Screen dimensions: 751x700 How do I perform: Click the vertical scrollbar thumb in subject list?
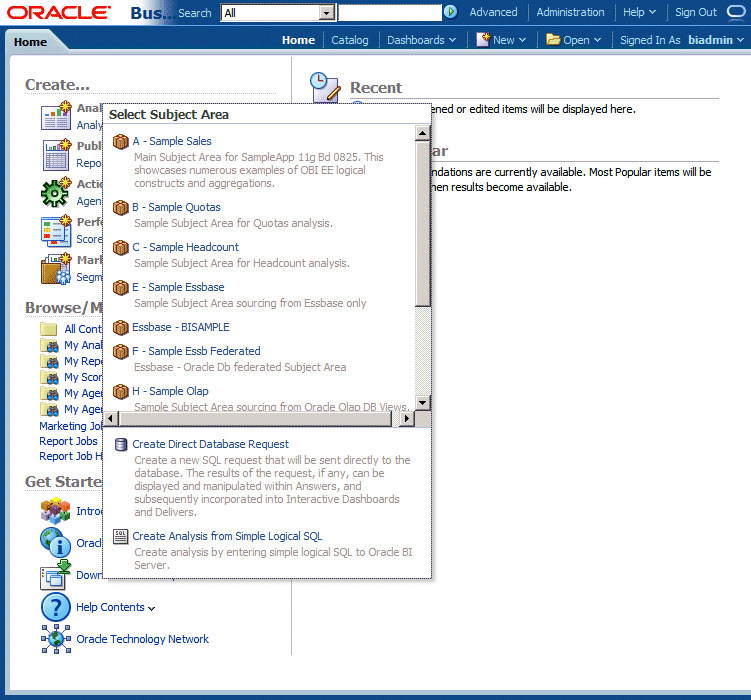(422, 224)
